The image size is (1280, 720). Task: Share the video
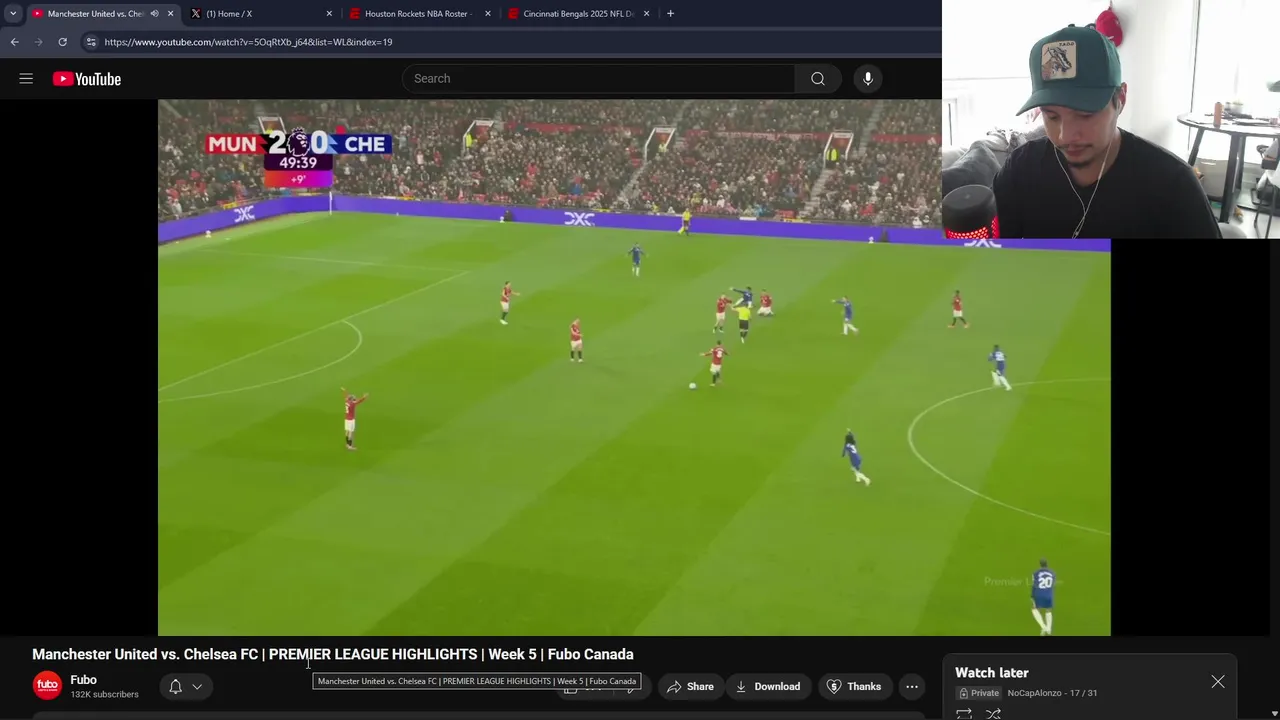pos(690,686)
